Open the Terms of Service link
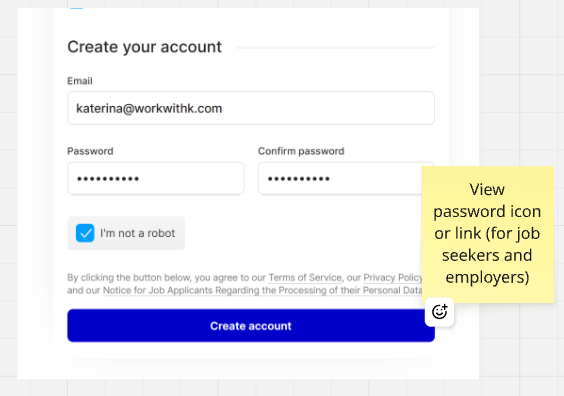This screenshot has width=564, height=396. tap(305, 278)
